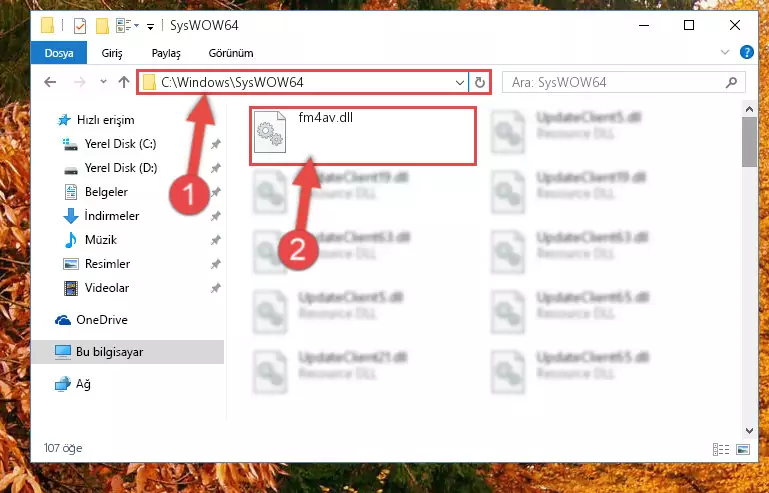Click the pin icon beside Yerel Disk (D:)
Image resolution: width=769 pixels, height=493 pixels.
pyautogui.click(x=215, y=168)
